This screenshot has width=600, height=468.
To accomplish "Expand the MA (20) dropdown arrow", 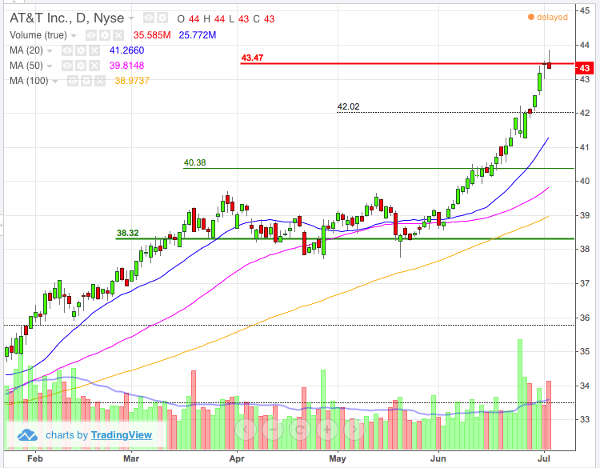I will coord(49,51).
